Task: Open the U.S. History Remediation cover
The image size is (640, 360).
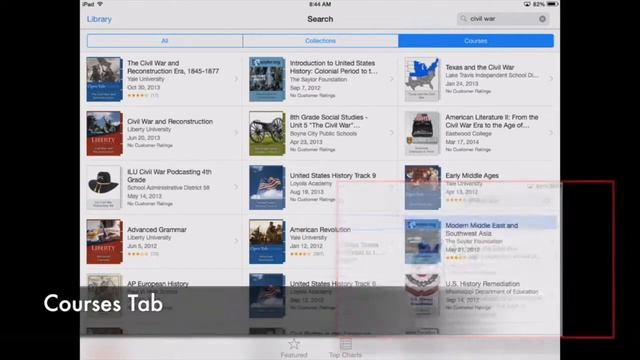Action: (422, 296)
